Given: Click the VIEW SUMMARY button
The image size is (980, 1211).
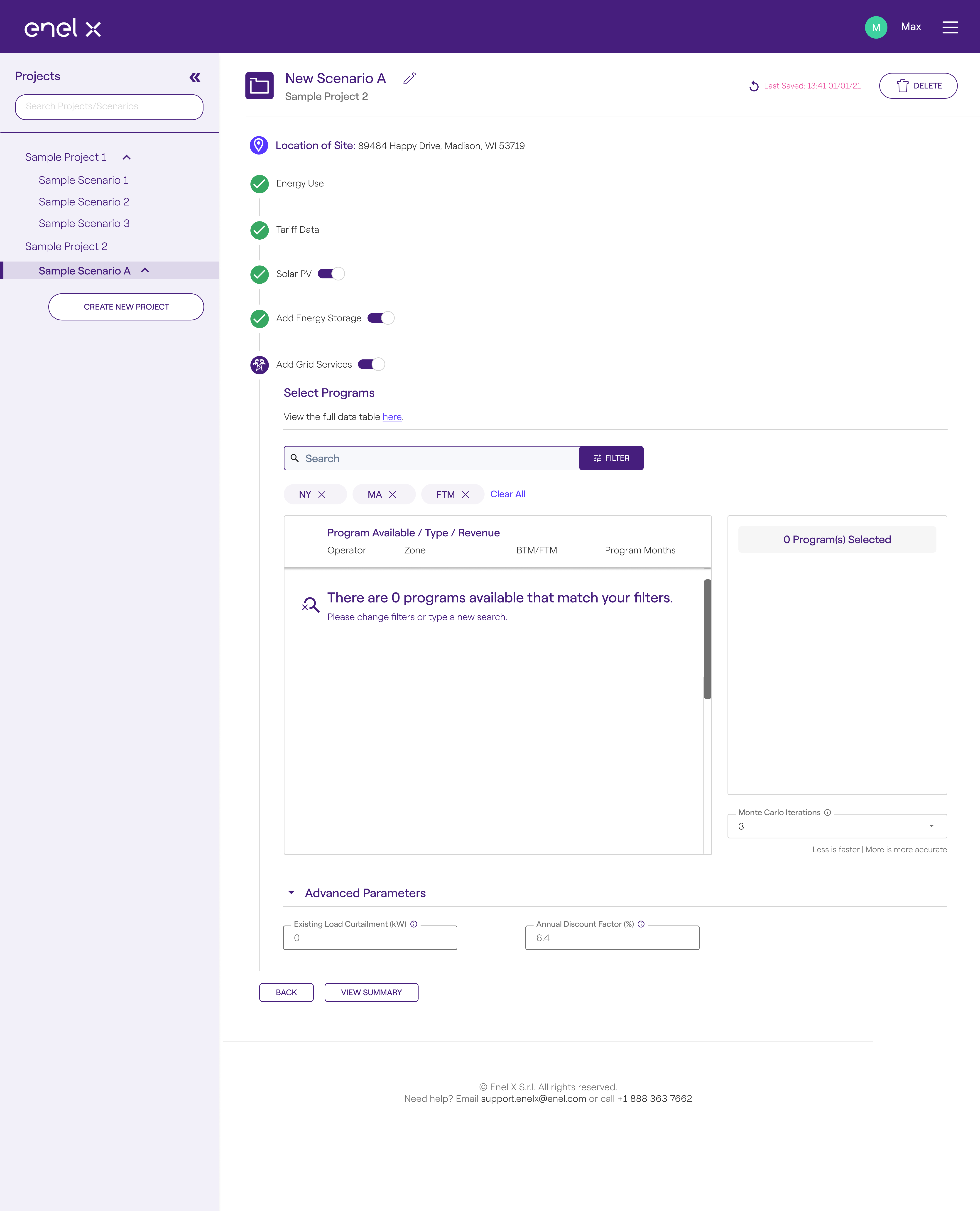Looking at the screenshot, I should (x=371, y=992).
